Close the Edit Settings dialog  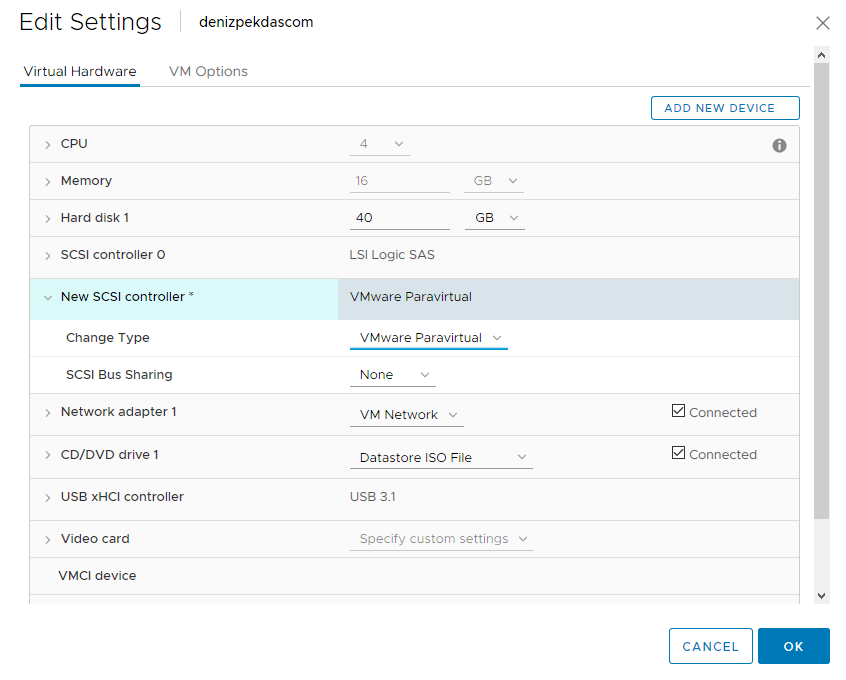pyautogui.click(x=823, y=23)
